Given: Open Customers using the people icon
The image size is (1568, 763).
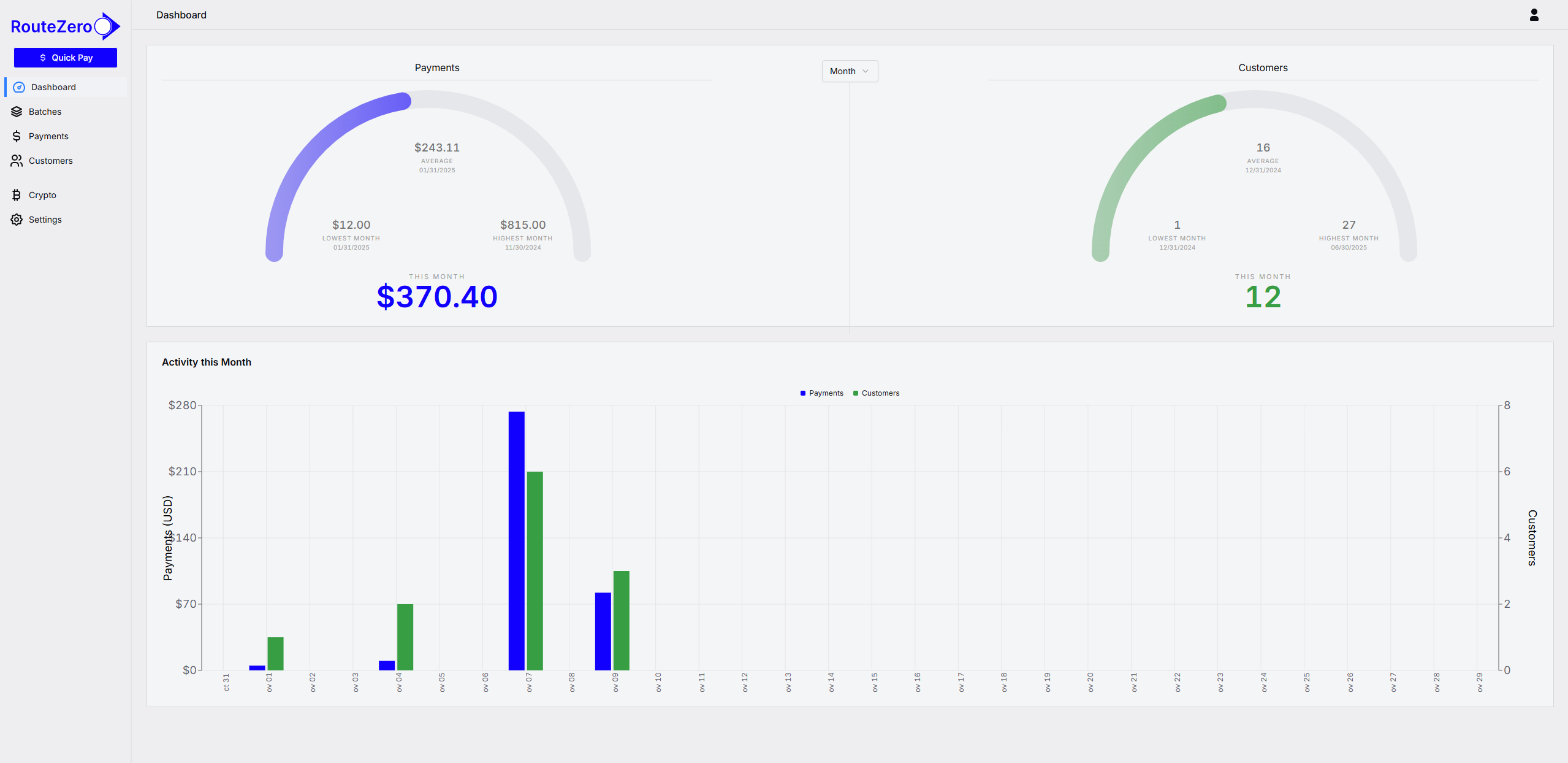Looking at the screenshot, I should (17, 160).
